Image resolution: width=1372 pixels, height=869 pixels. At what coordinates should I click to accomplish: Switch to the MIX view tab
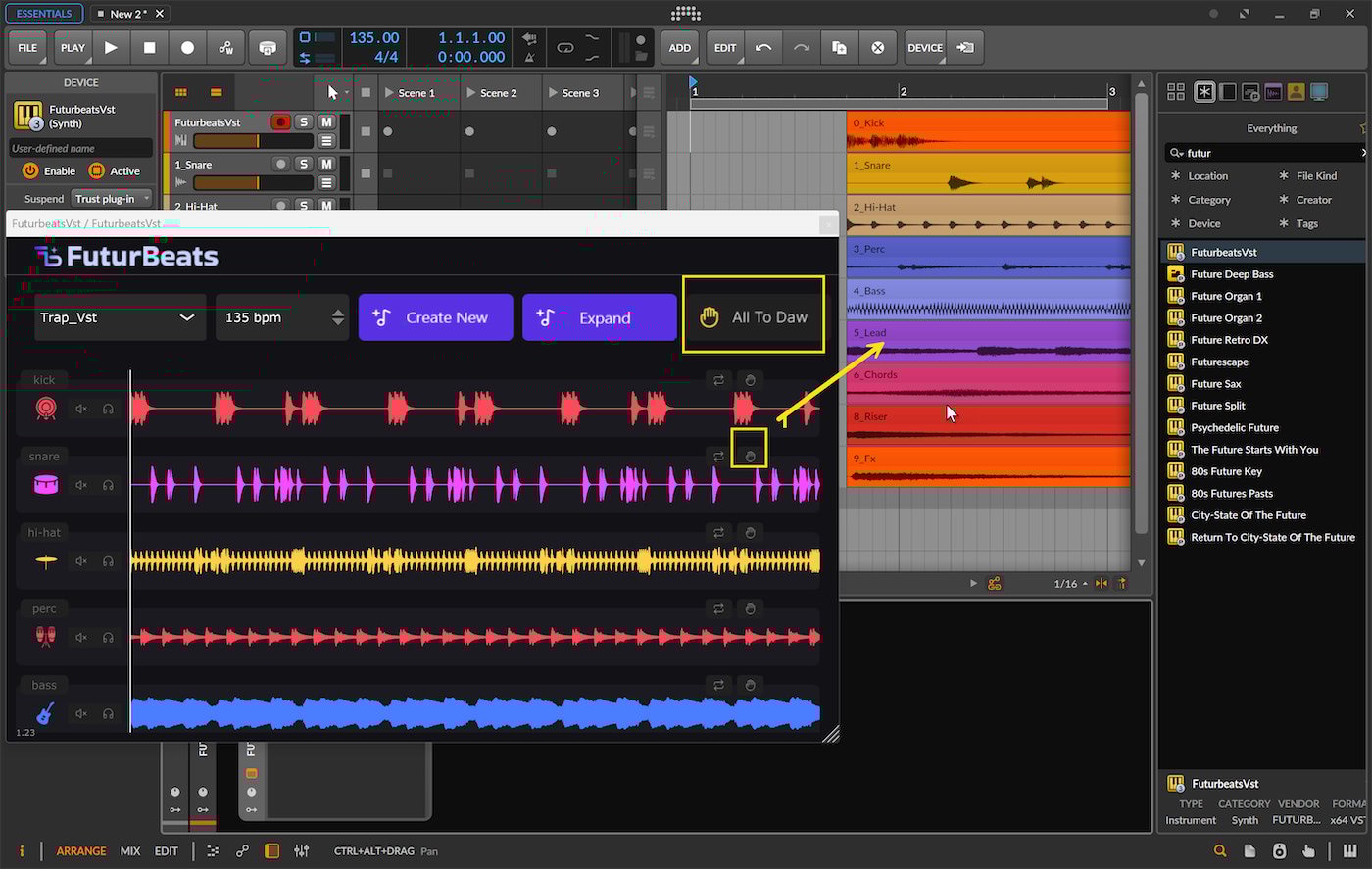(x=130, y=851)
